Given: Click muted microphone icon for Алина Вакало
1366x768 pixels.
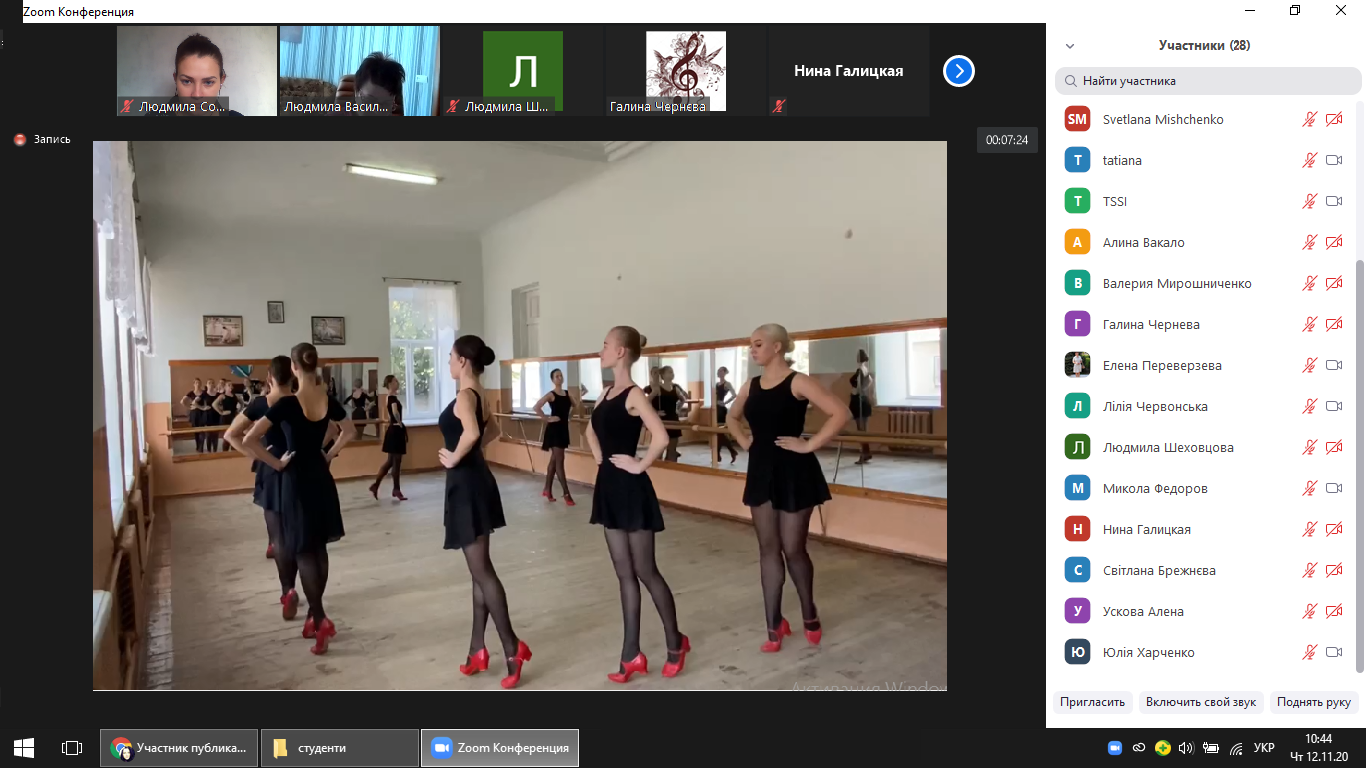Looking at the screenshot, I should 1309,243.
